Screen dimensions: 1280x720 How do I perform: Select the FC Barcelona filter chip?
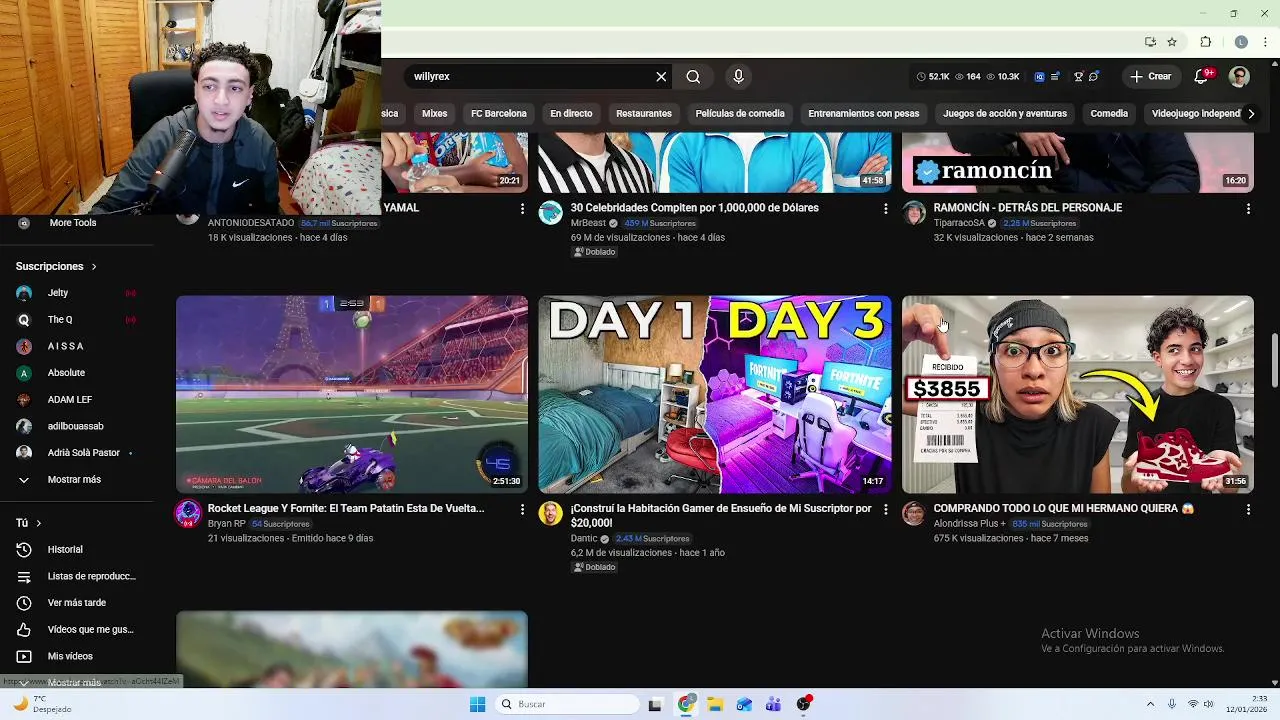pos(499,114)
